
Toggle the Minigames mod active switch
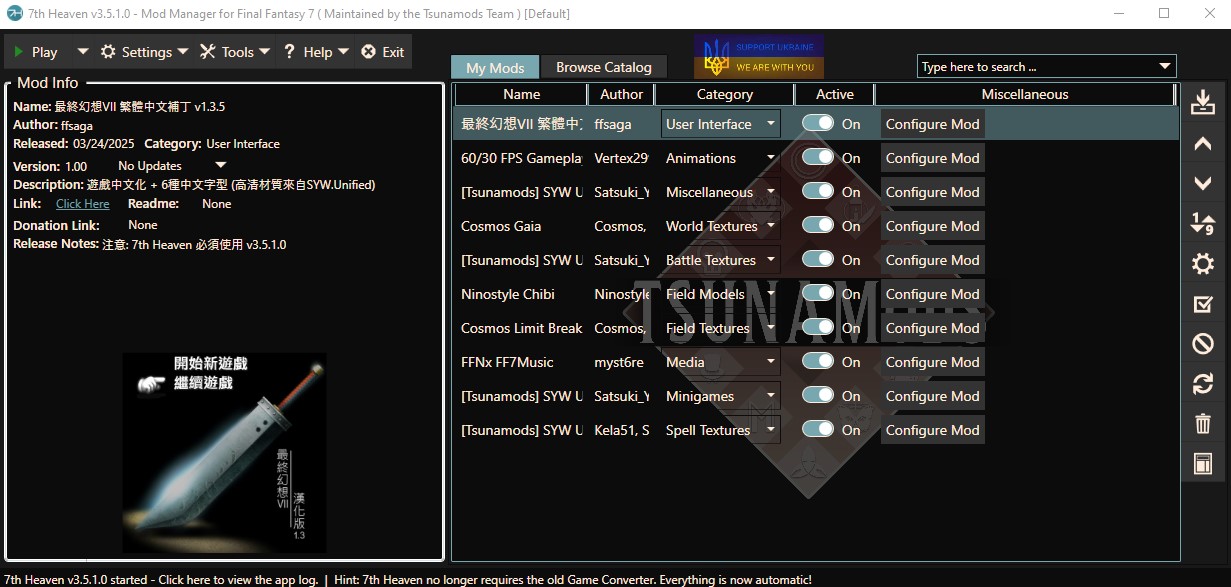[x=818, y=396]
